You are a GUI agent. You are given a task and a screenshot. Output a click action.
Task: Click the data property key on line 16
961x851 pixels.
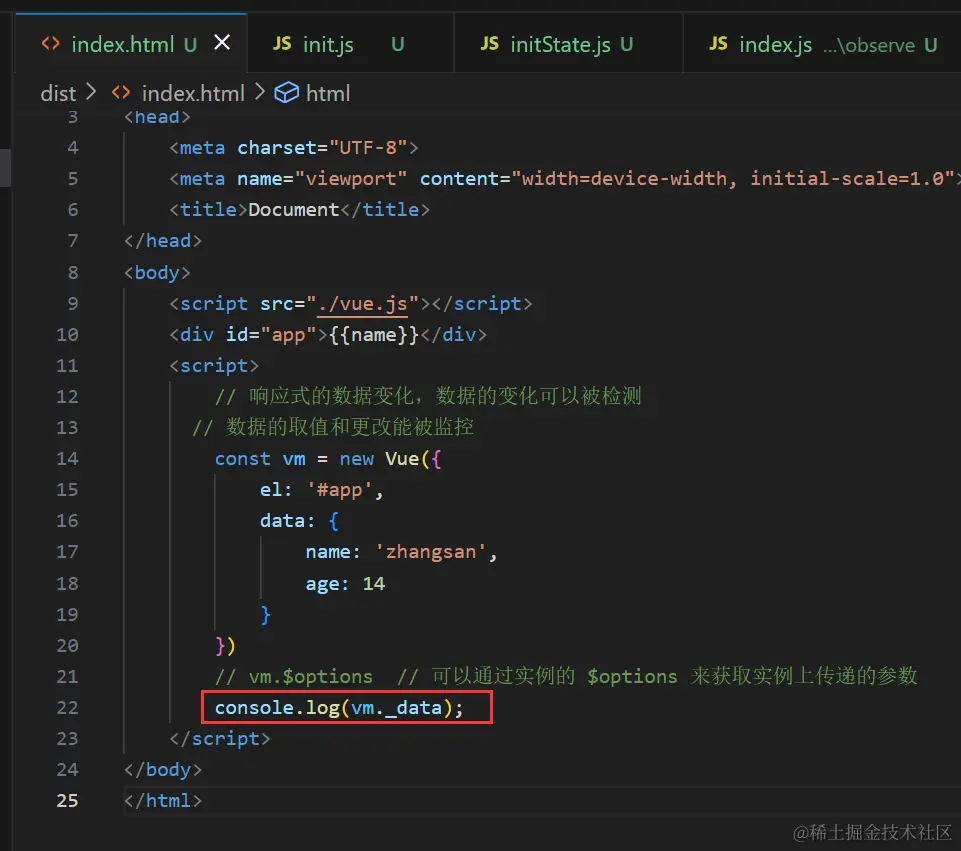click(283, 521)
